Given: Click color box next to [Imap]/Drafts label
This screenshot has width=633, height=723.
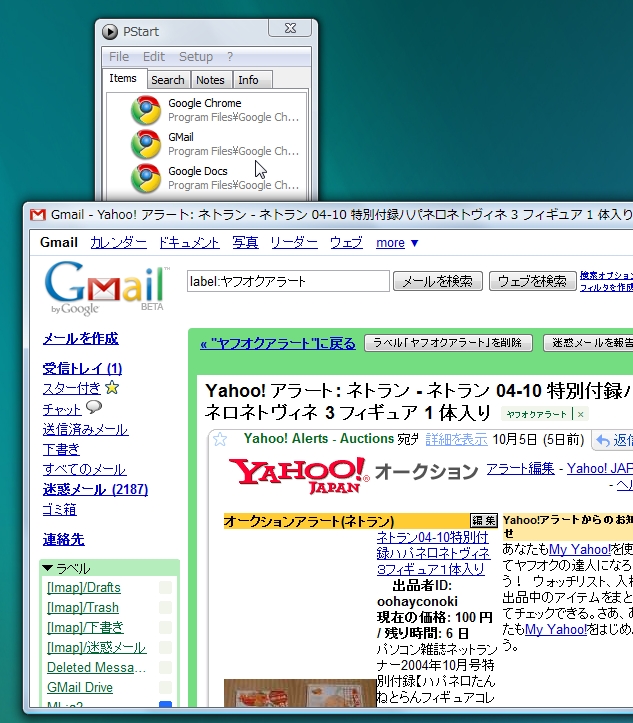Looking at the screenshot, I should coord(166,587).
